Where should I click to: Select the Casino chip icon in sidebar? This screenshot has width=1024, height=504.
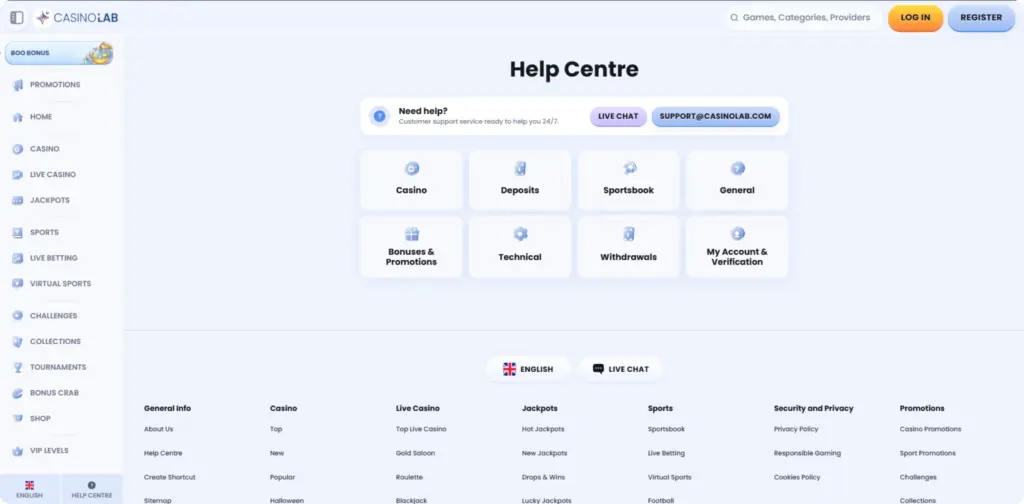(18, 149)
